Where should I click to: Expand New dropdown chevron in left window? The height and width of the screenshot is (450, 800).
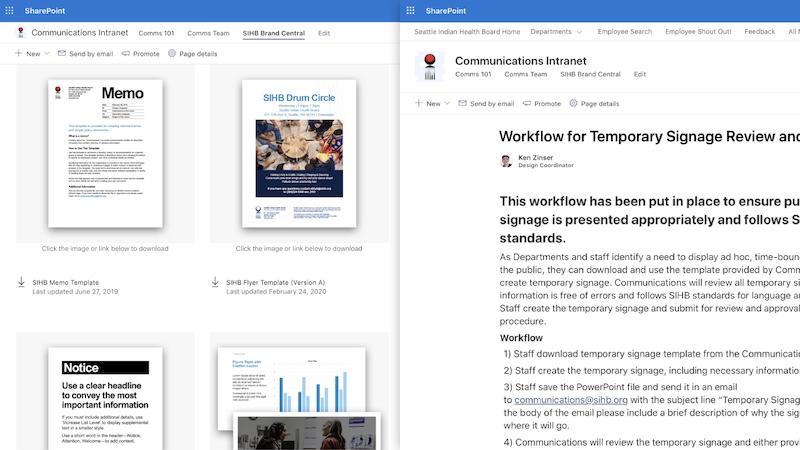pyautogui.click(x=46, y=53)
